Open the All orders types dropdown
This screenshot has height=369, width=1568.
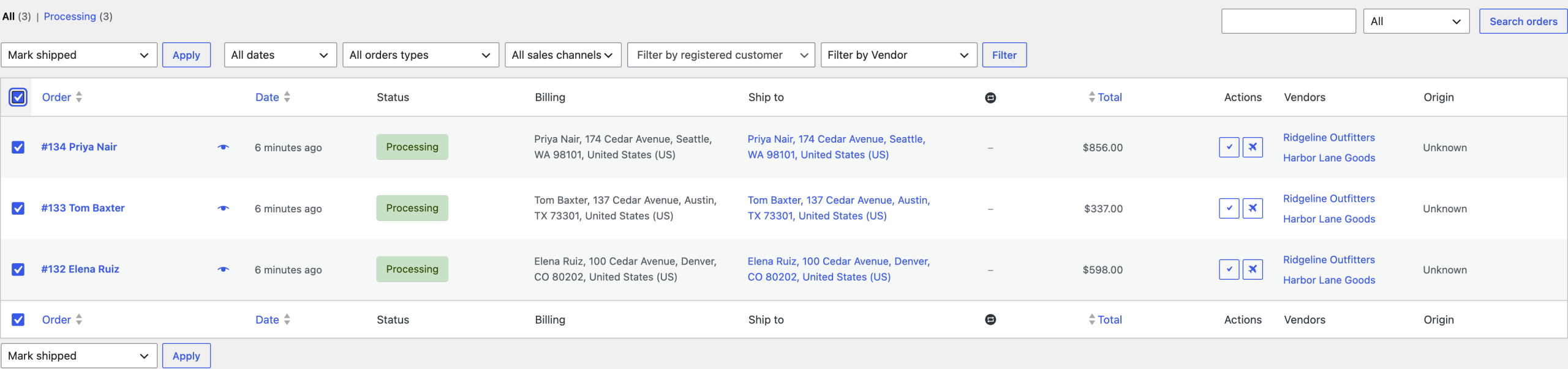click(421, 55)
